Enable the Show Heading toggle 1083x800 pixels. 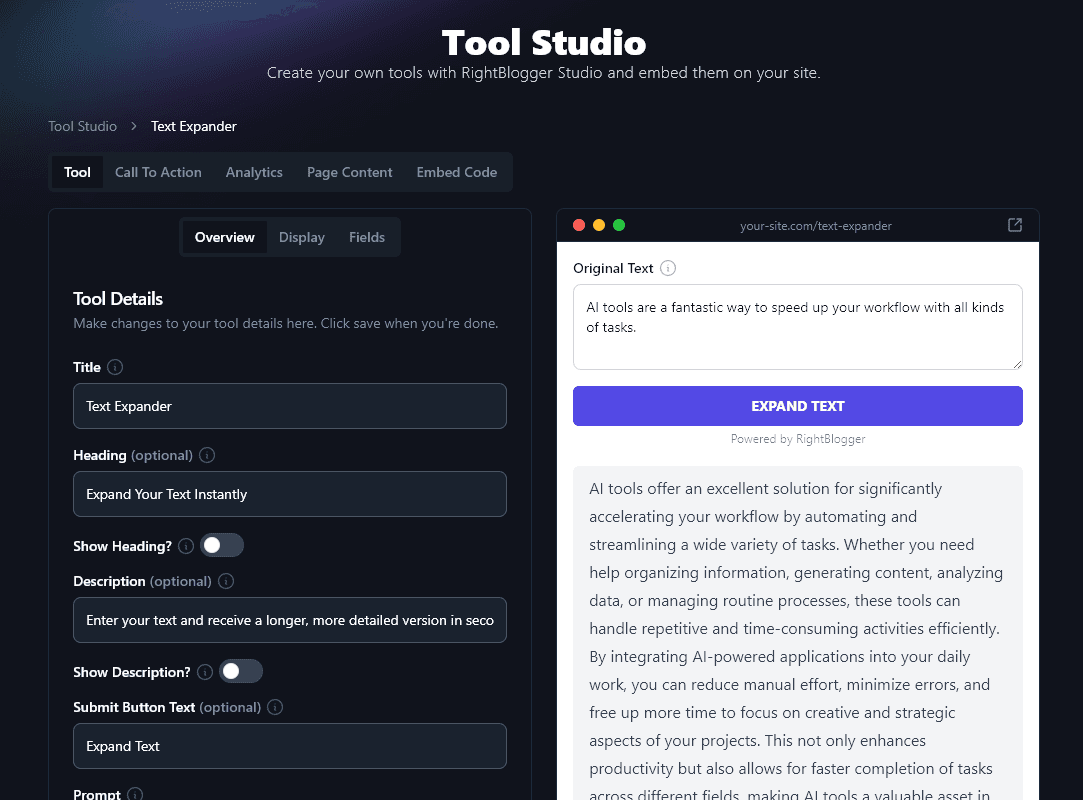coord(222,545)
